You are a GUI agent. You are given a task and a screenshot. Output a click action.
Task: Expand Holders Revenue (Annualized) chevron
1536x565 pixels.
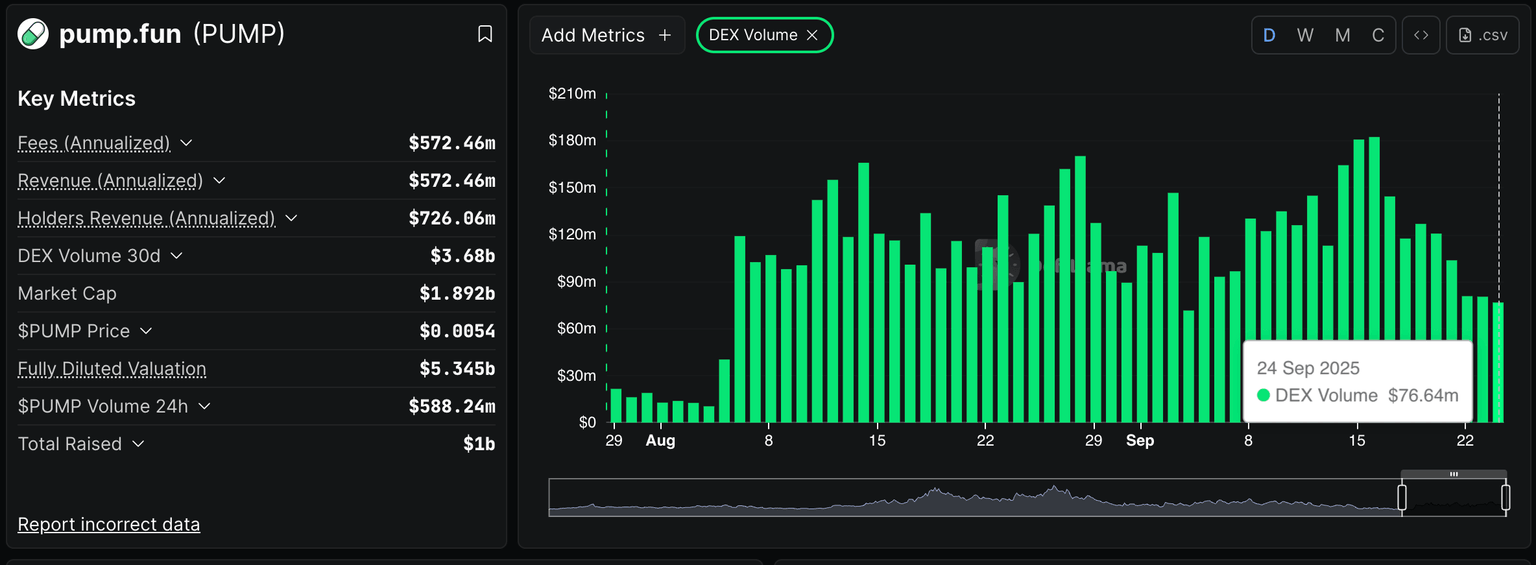(x=291, y=218)
